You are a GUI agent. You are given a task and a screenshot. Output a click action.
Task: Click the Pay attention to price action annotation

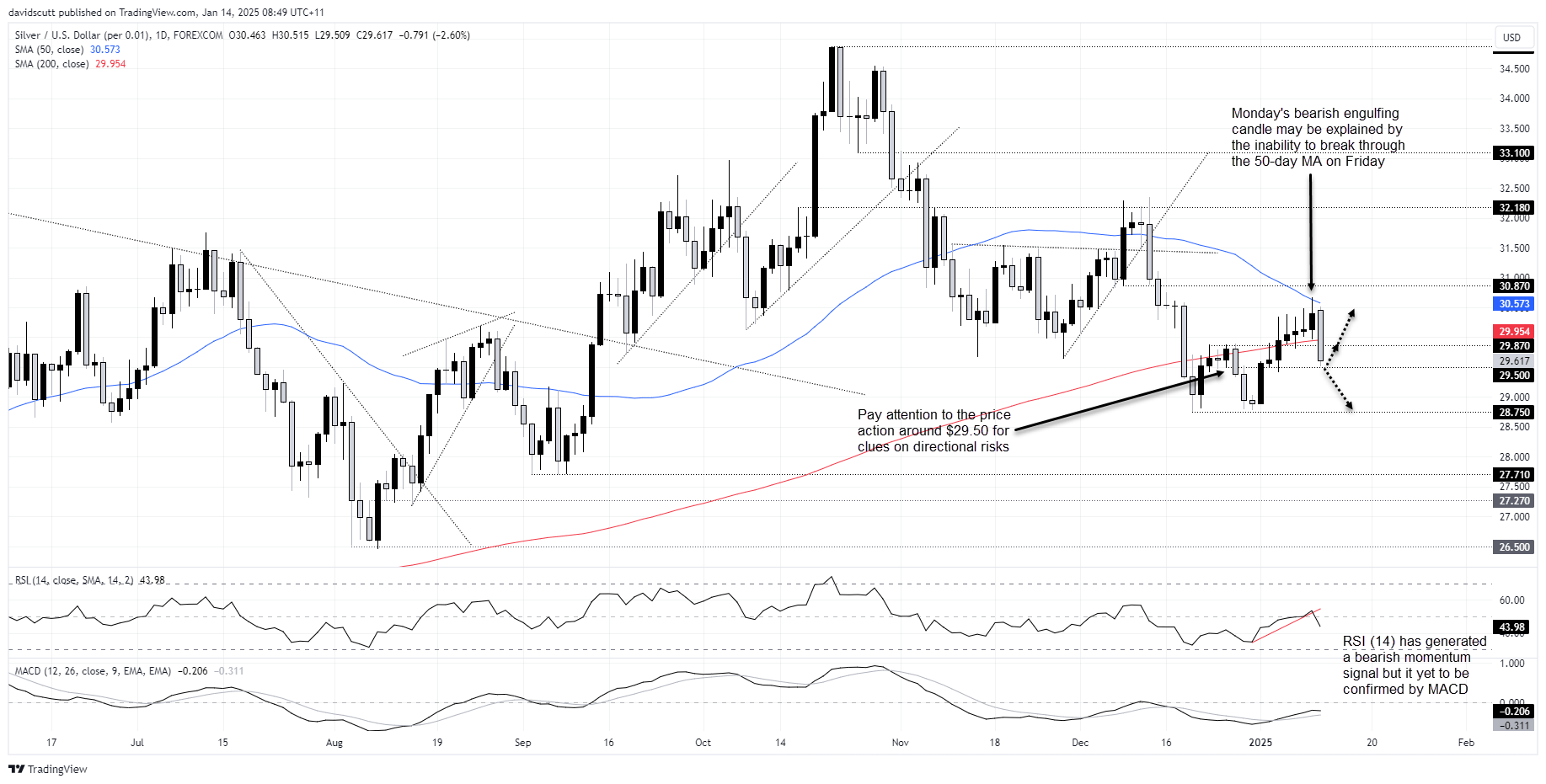[x=933, y=430]
